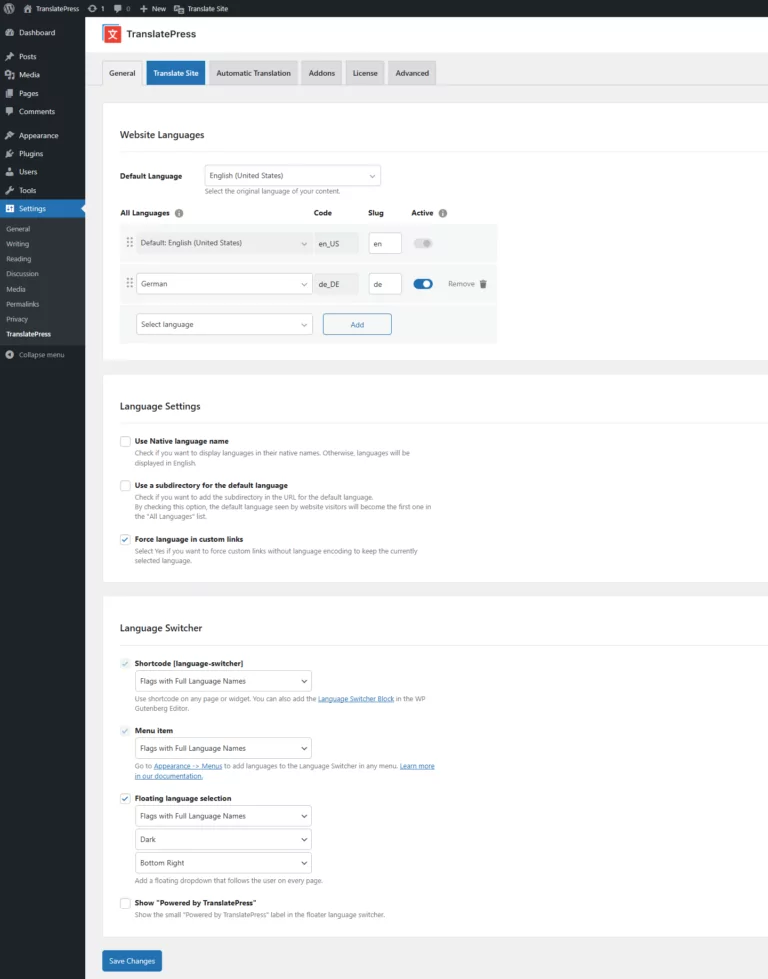Toggle the Active switch for German

[423, 284]
